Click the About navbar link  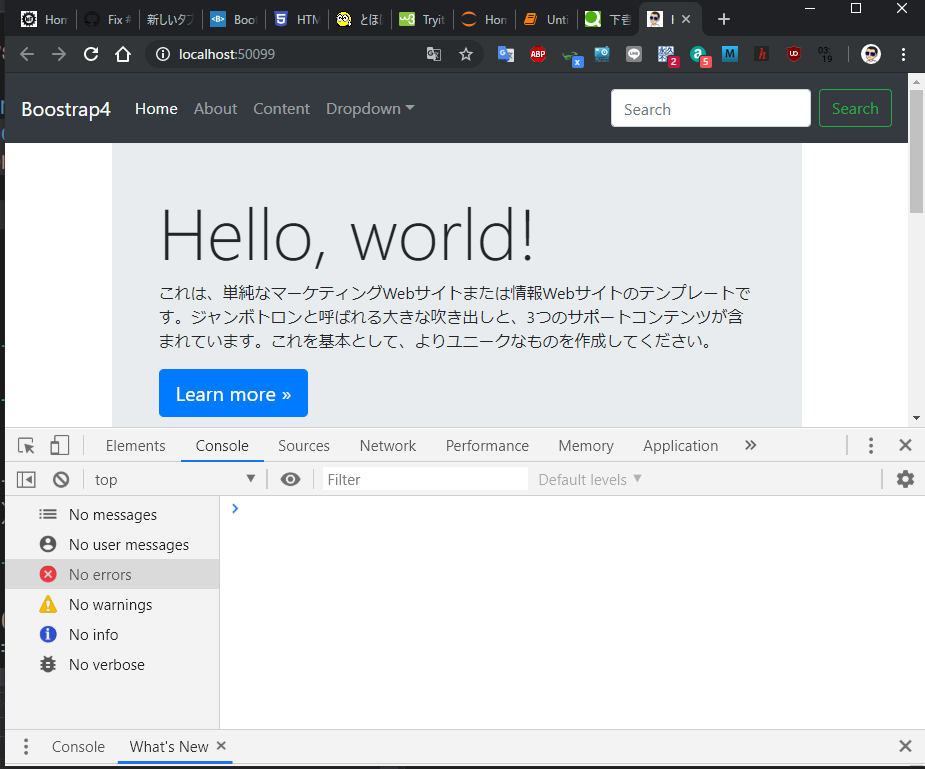tap(215, 109)
